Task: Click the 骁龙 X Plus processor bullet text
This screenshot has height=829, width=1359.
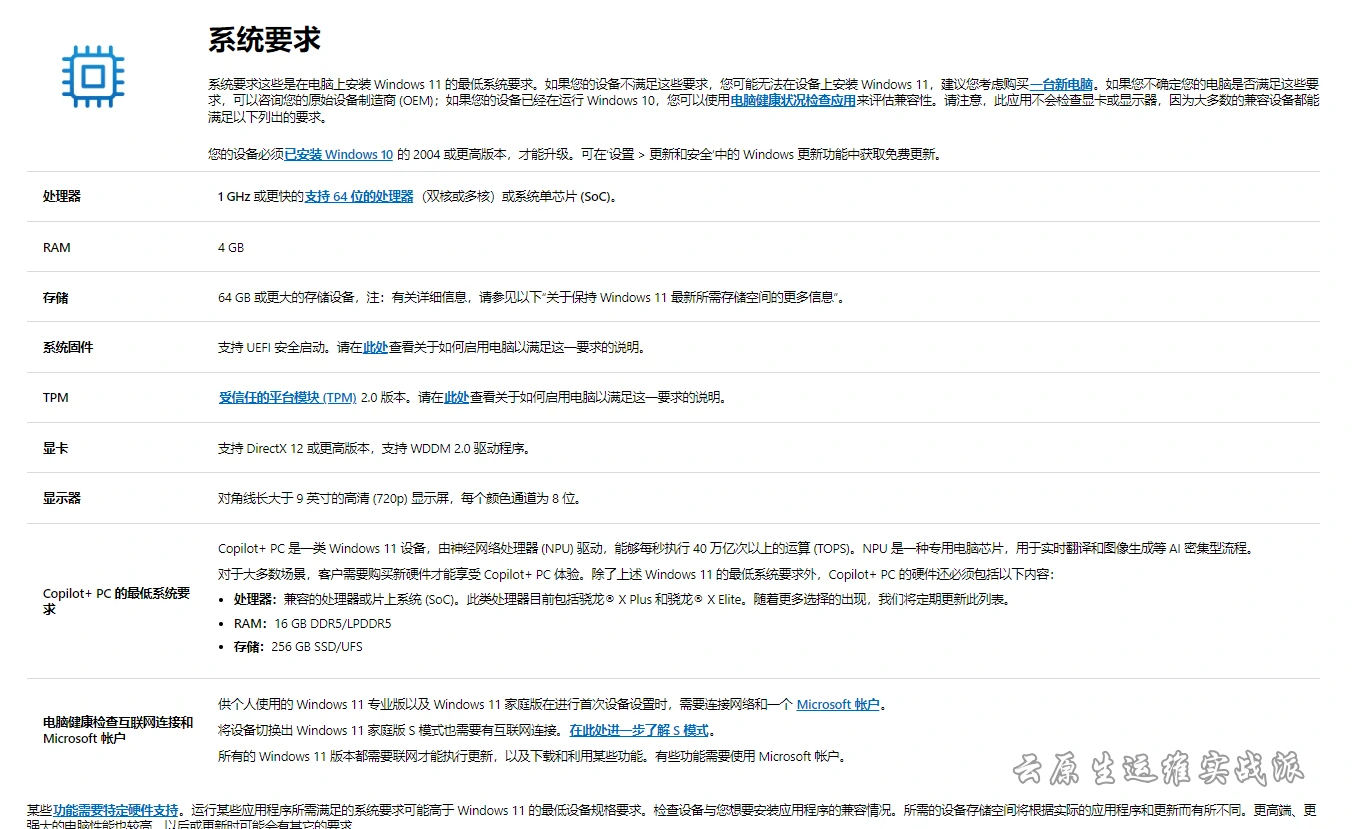Action: [x=622, y=599]
